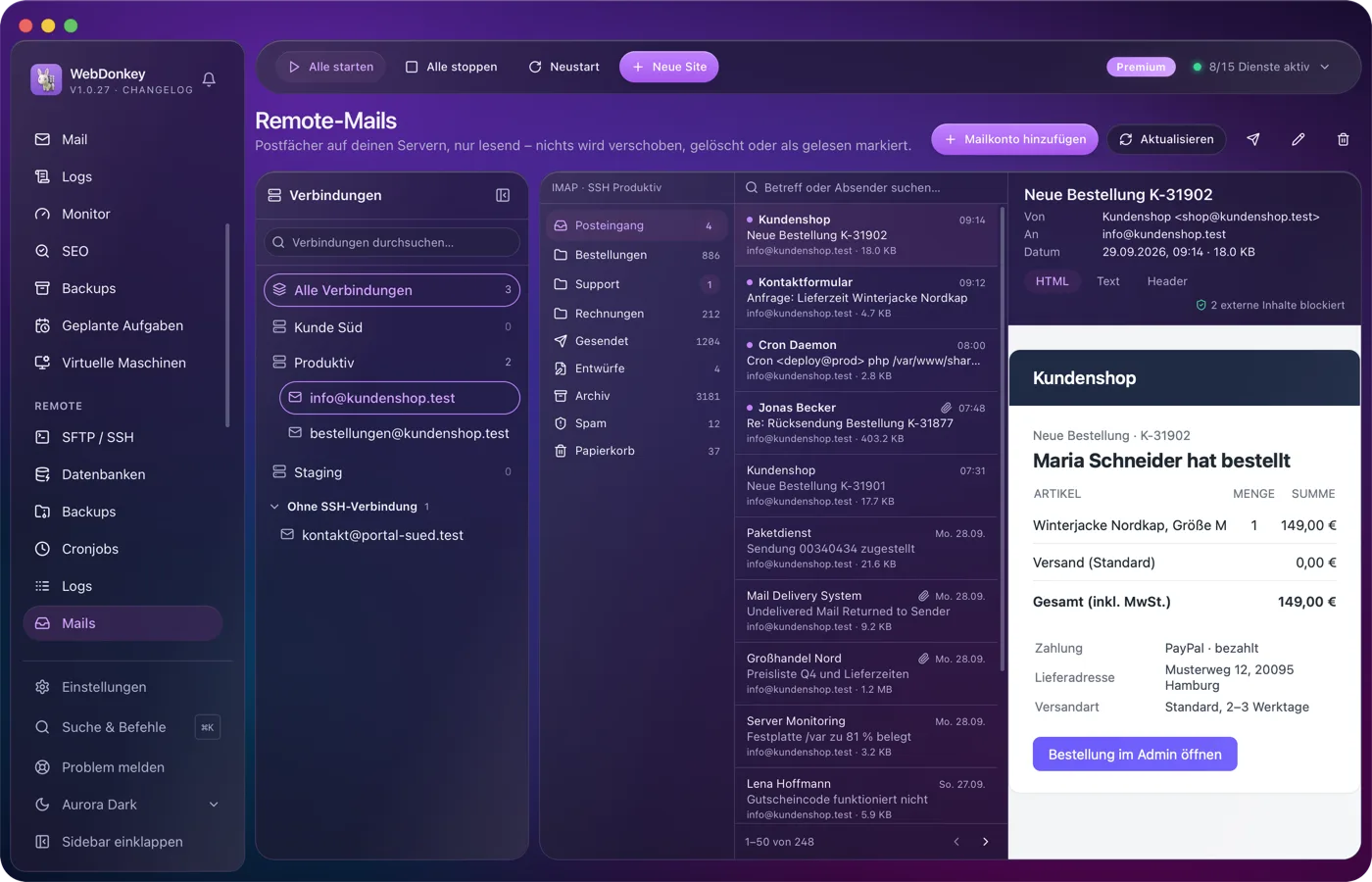
Task: Open SEO in the sidebar
Action: pos(123,251)
